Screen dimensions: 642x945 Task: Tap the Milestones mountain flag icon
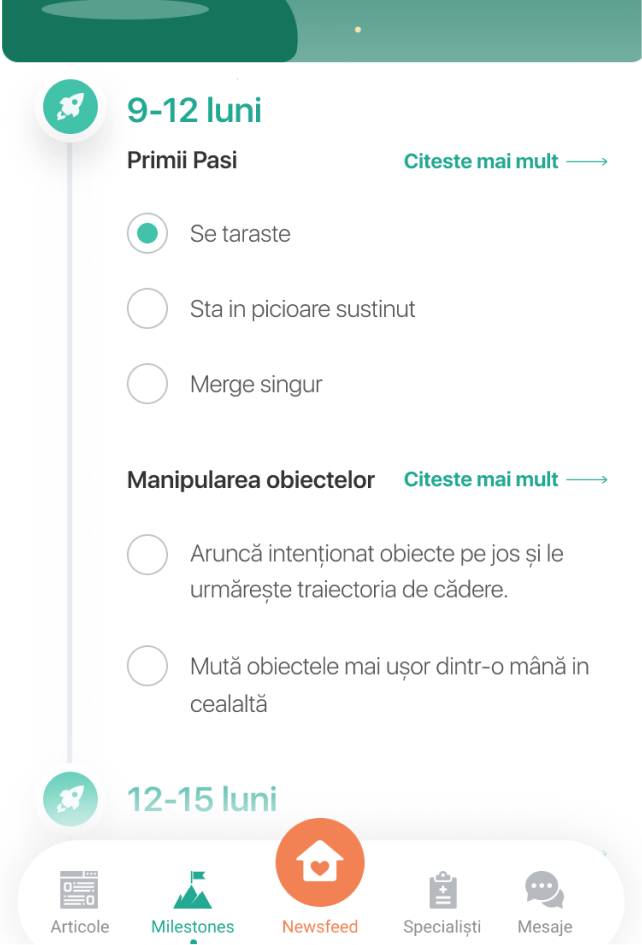click(192, 889)
